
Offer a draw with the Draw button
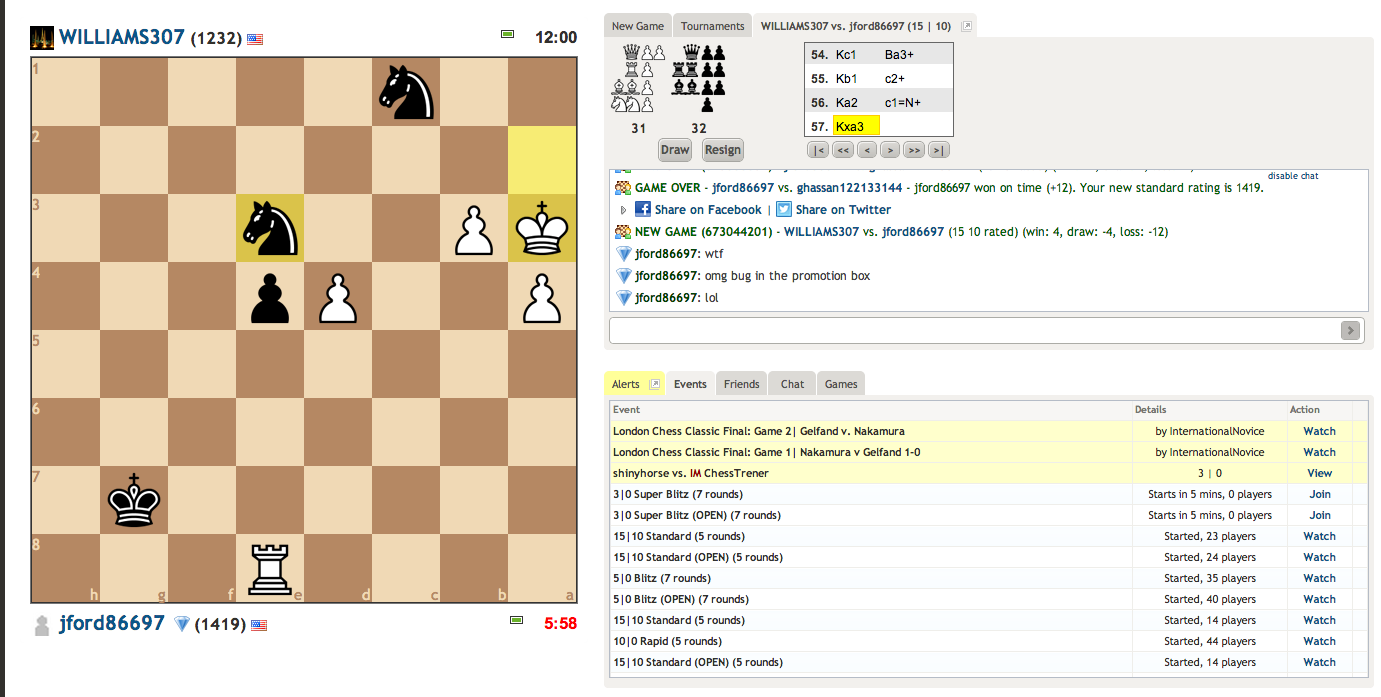pyautogui.click(x=675, y=150)
